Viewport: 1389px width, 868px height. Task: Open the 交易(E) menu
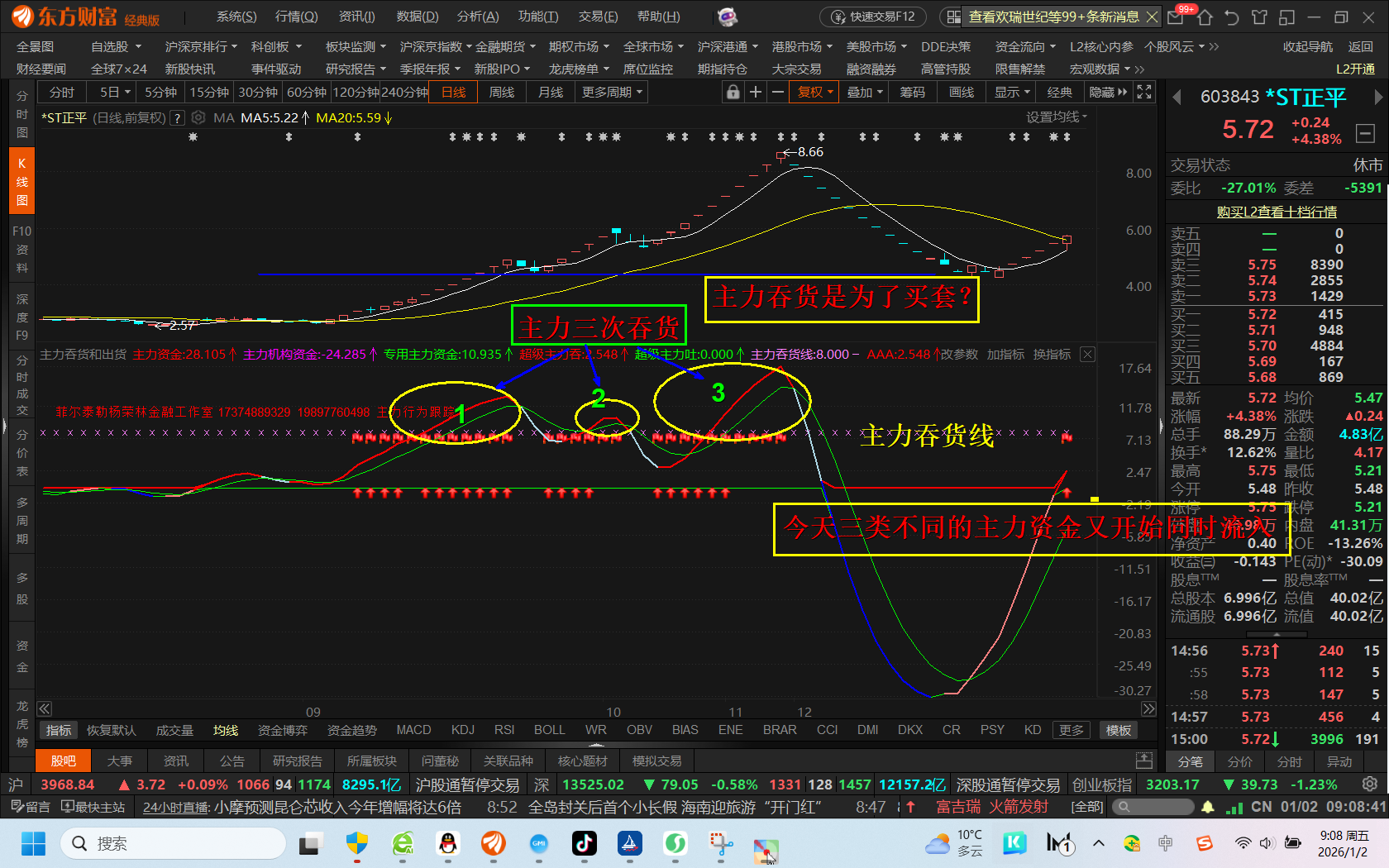click(x=598, y=17)
